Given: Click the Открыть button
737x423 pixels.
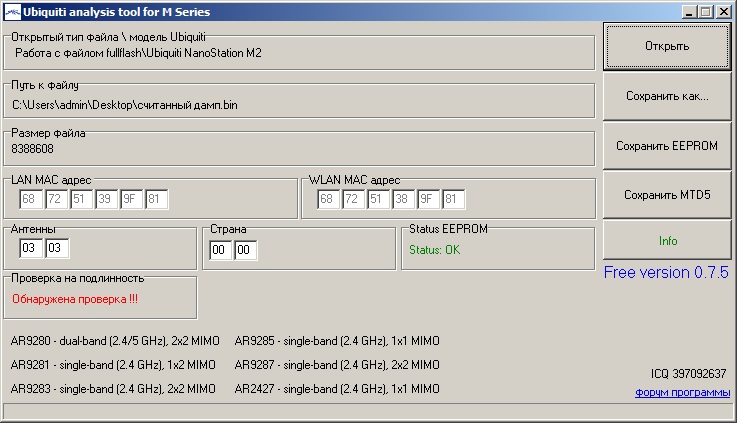Looking at the screenshot, I should click(x=667, y=46).
